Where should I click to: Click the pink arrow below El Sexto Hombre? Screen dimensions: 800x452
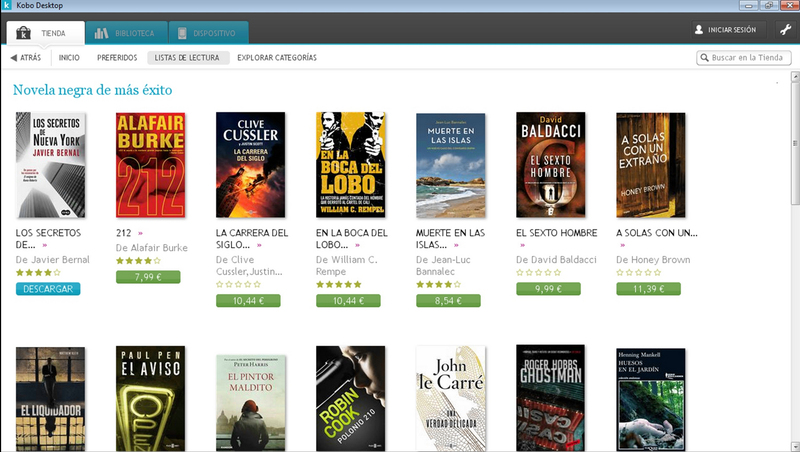[522, 245]
